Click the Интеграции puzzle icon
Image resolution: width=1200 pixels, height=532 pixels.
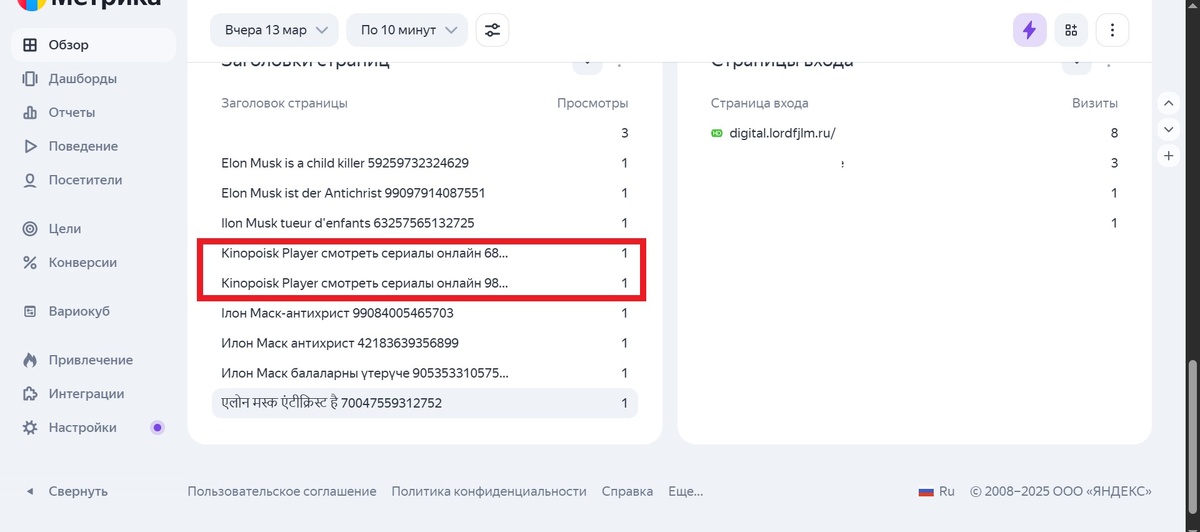[30, 394]
